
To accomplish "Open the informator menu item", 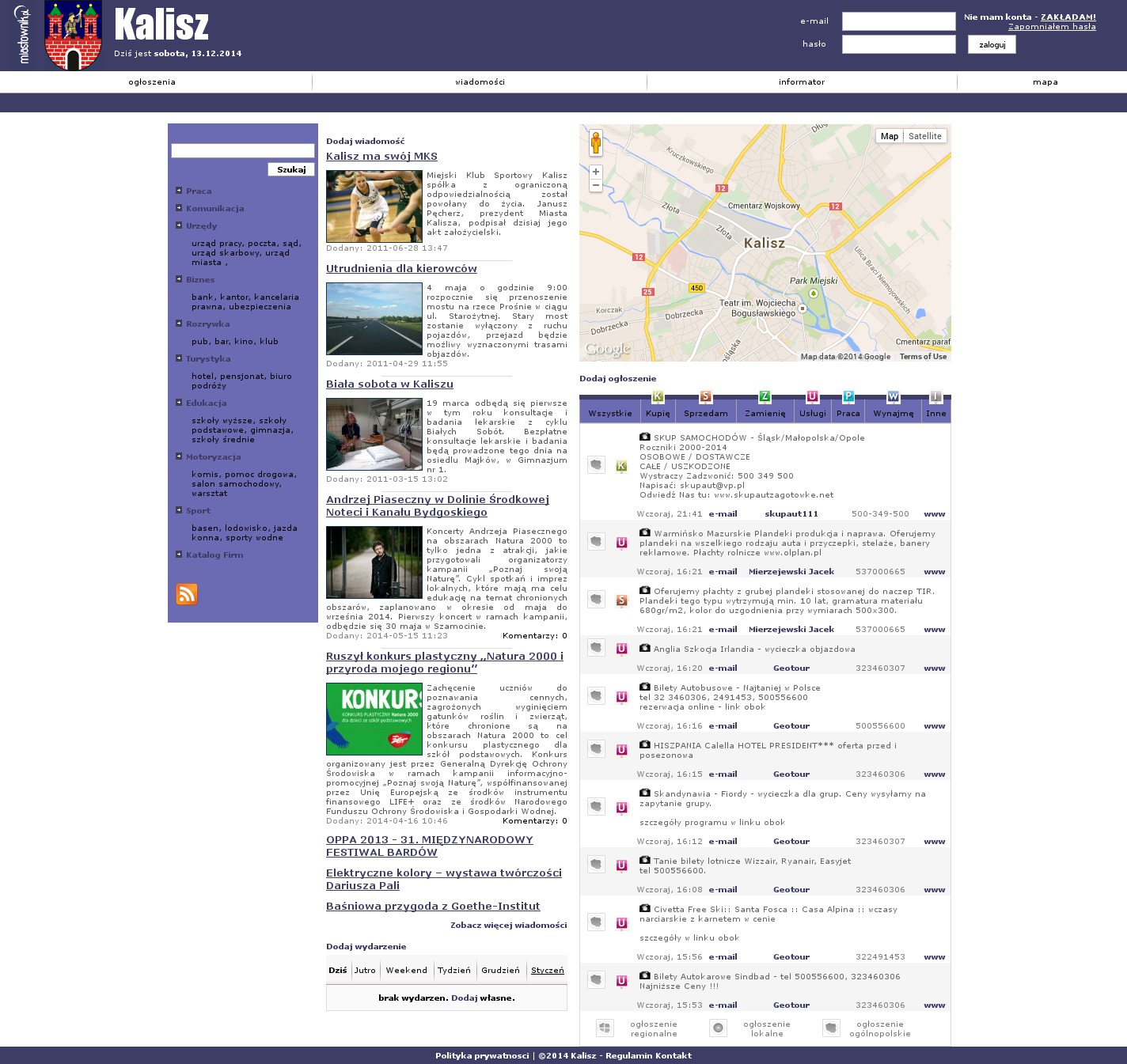I will tap(801, 82).
